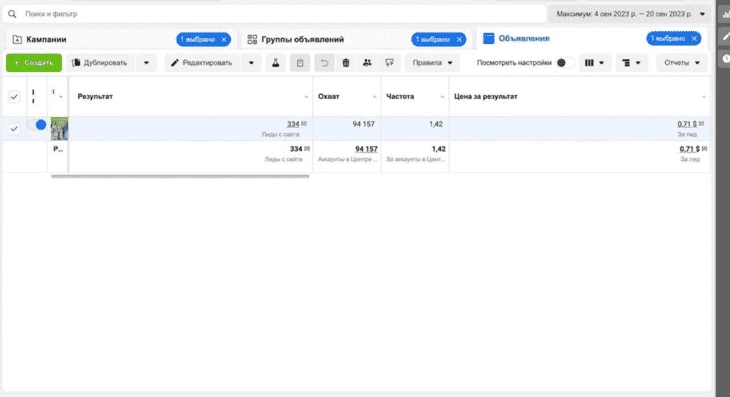Viewport: 730px width, 397px height.
Task: Click the Частота column header
Action: 399,96
